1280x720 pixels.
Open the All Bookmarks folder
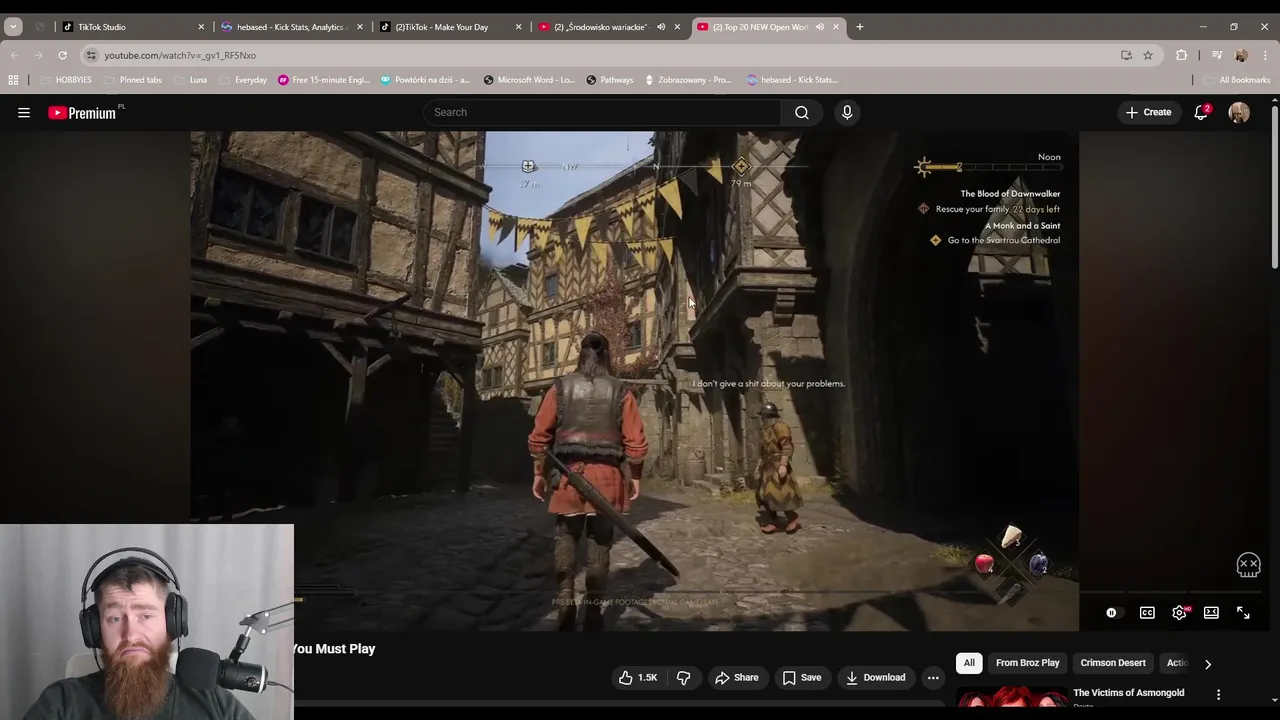tap(1236, 80)
